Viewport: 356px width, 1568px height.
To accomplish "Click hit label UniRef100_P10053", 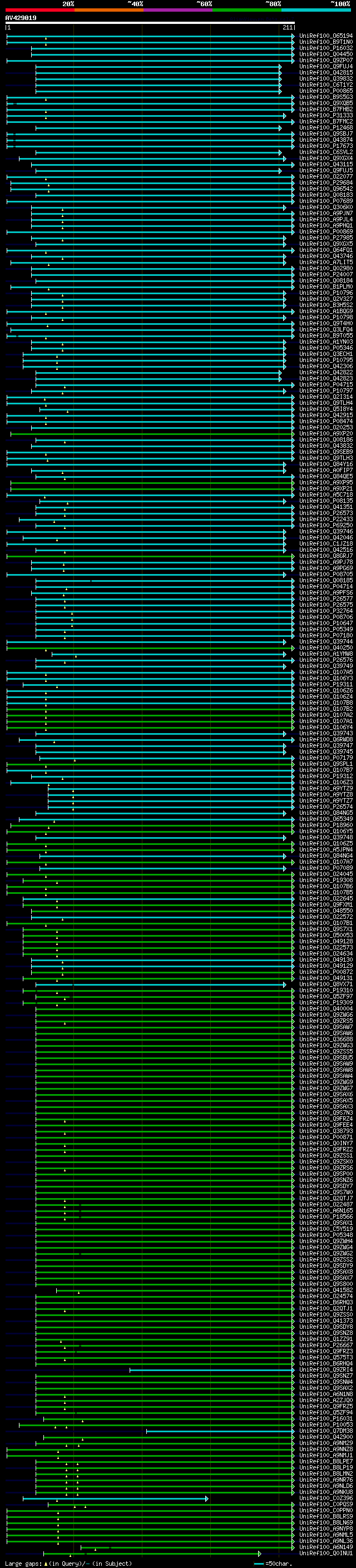I will [x=326, y=1424].
